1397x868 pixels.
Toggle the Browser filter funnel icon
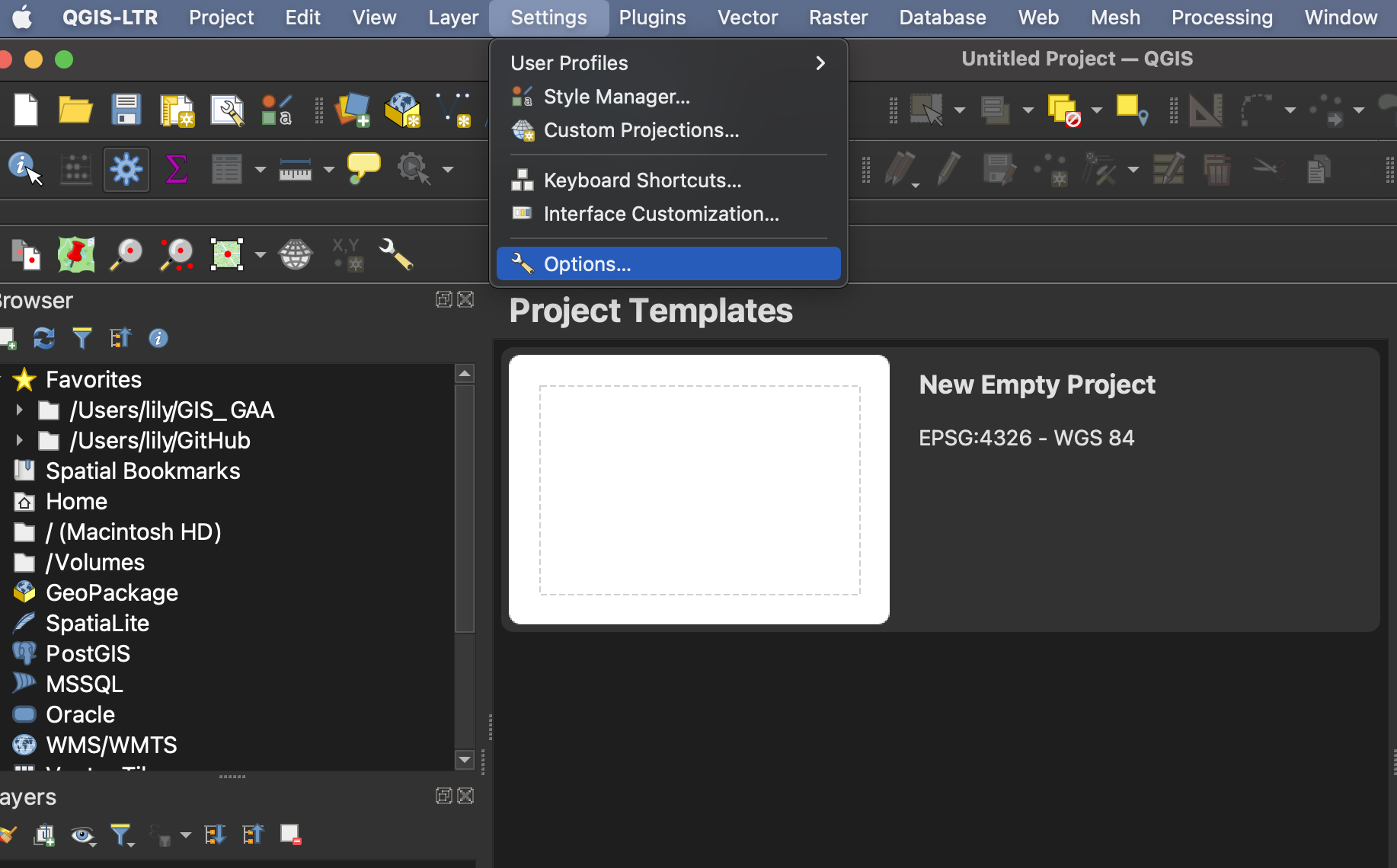click(x=82, y=338)
